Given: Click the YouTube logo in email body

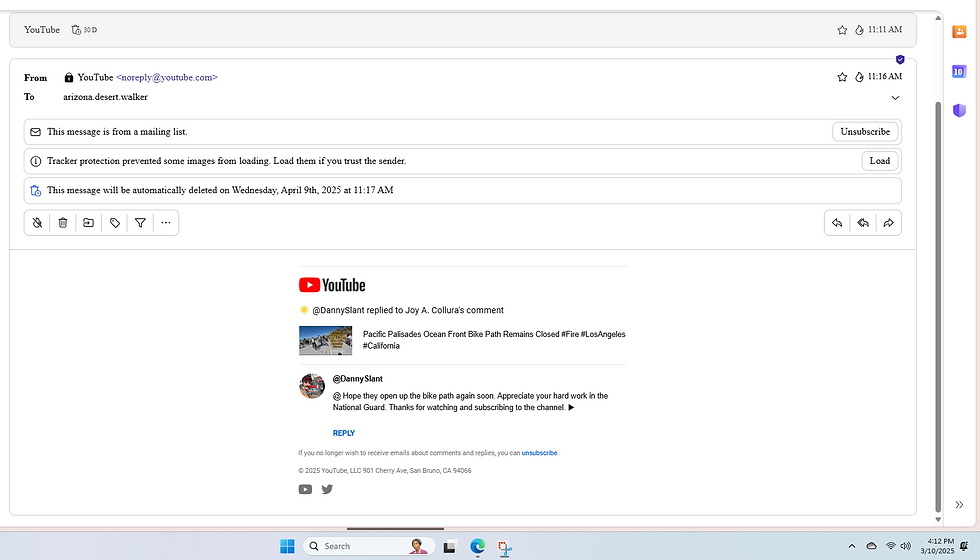Looking at the screenshot, I should pos(332,285).
